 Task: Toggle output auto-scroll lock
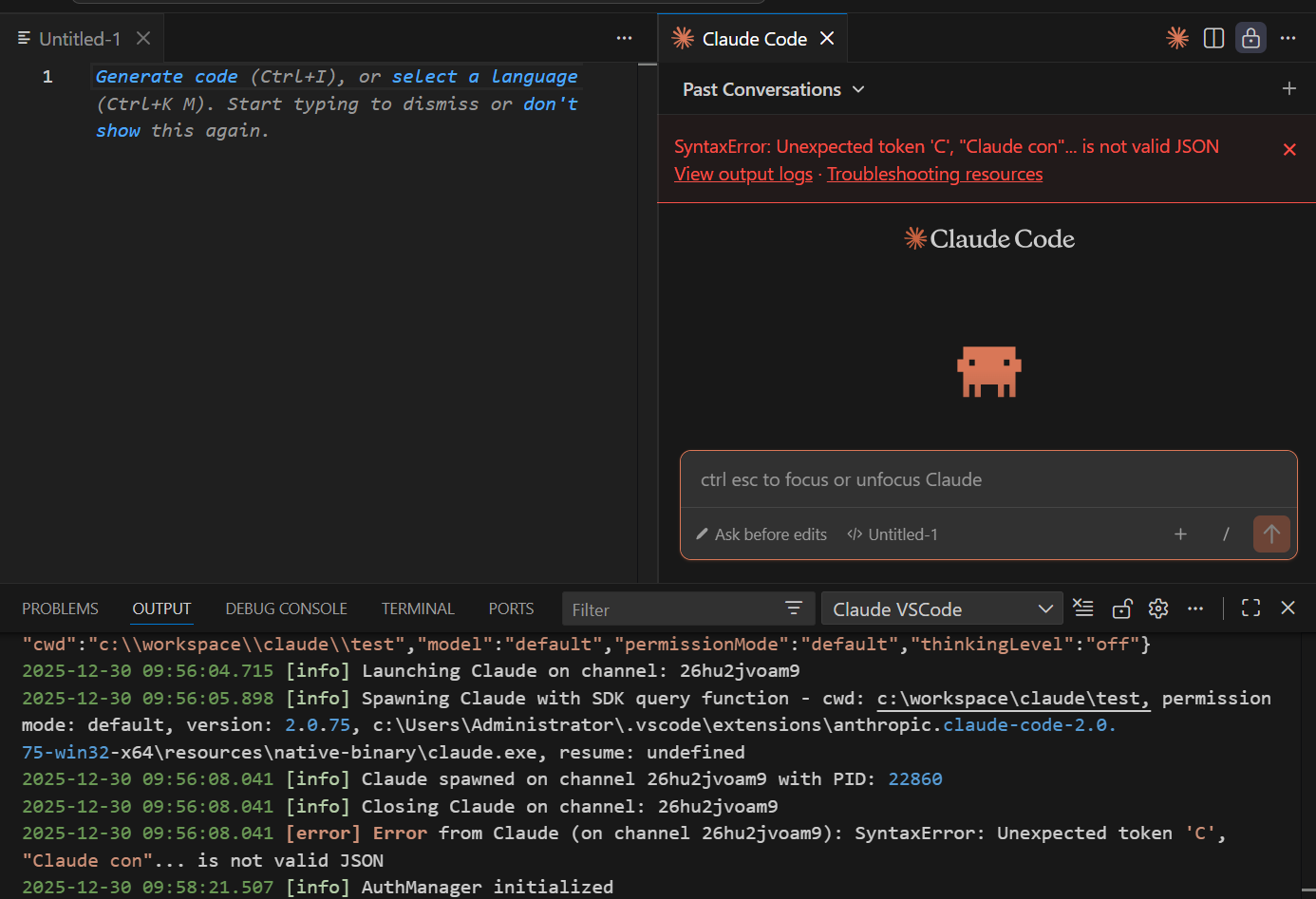[1121, 608]
